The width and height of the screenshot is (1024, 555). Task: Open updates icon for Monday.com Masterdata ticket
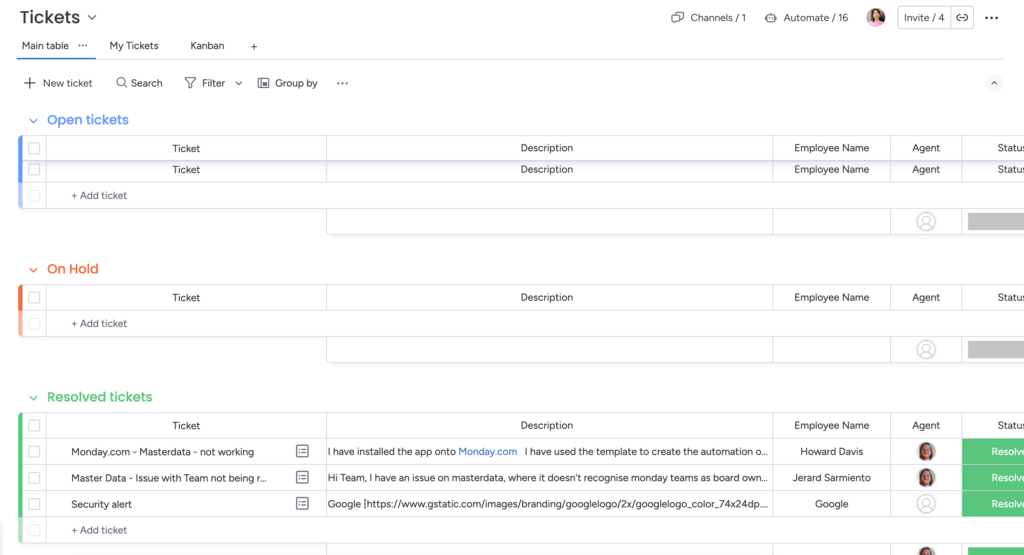click(x=302, y=452)
